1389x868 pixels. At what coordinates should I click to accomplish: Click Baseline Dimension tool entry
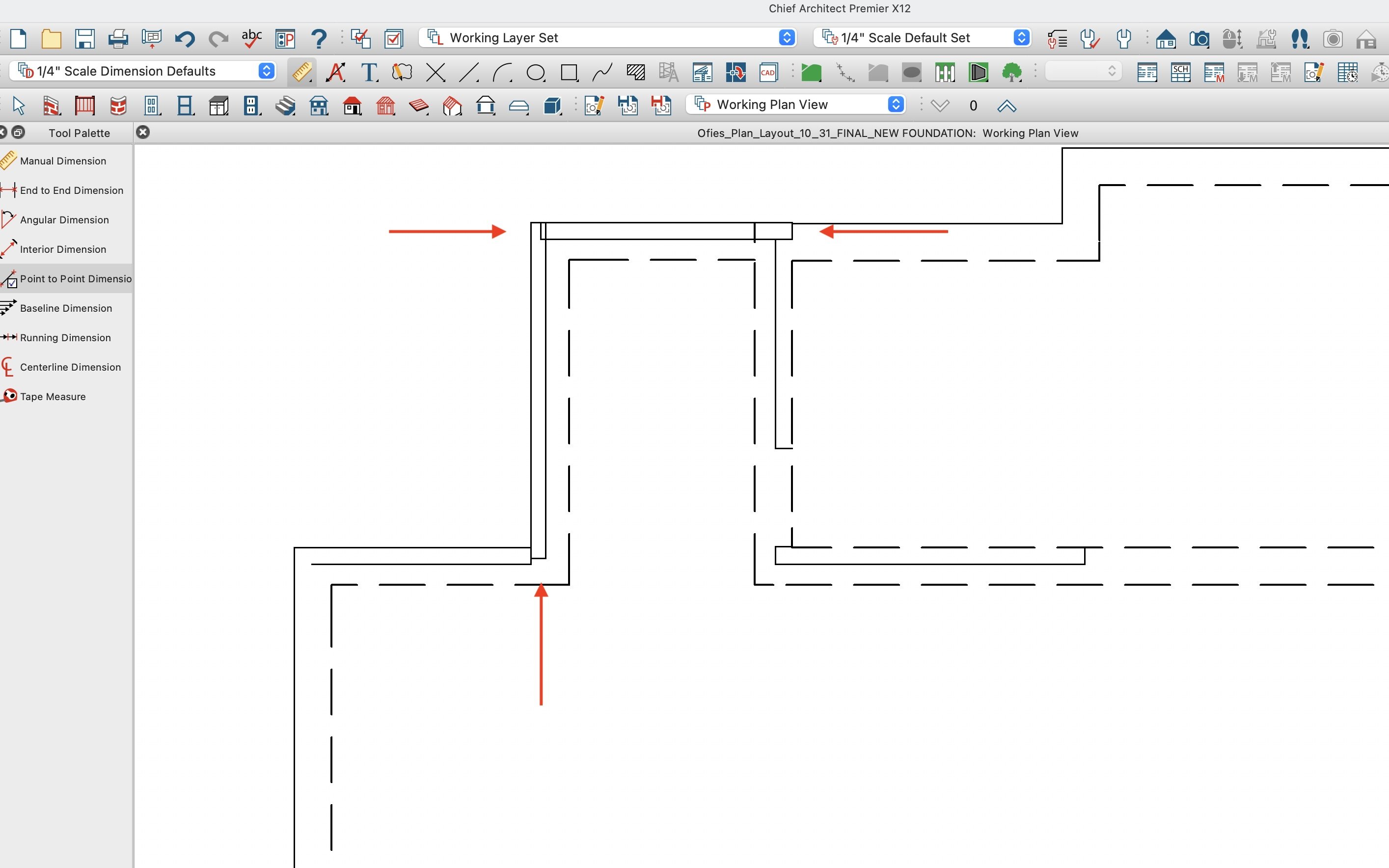65,308
